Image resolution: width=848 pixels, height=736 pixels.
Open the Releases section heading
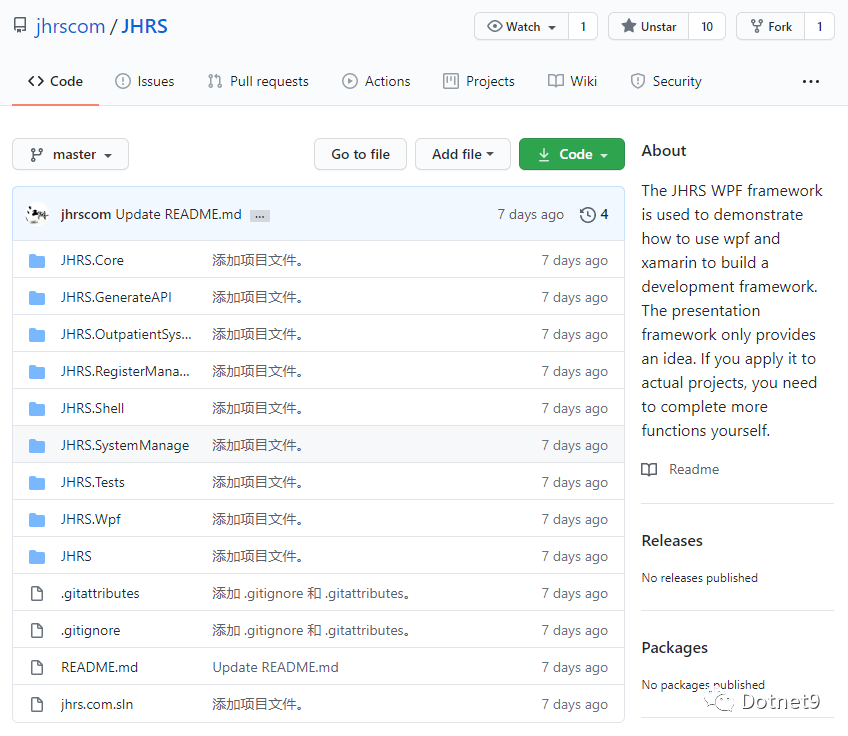[x=672, y=540]
